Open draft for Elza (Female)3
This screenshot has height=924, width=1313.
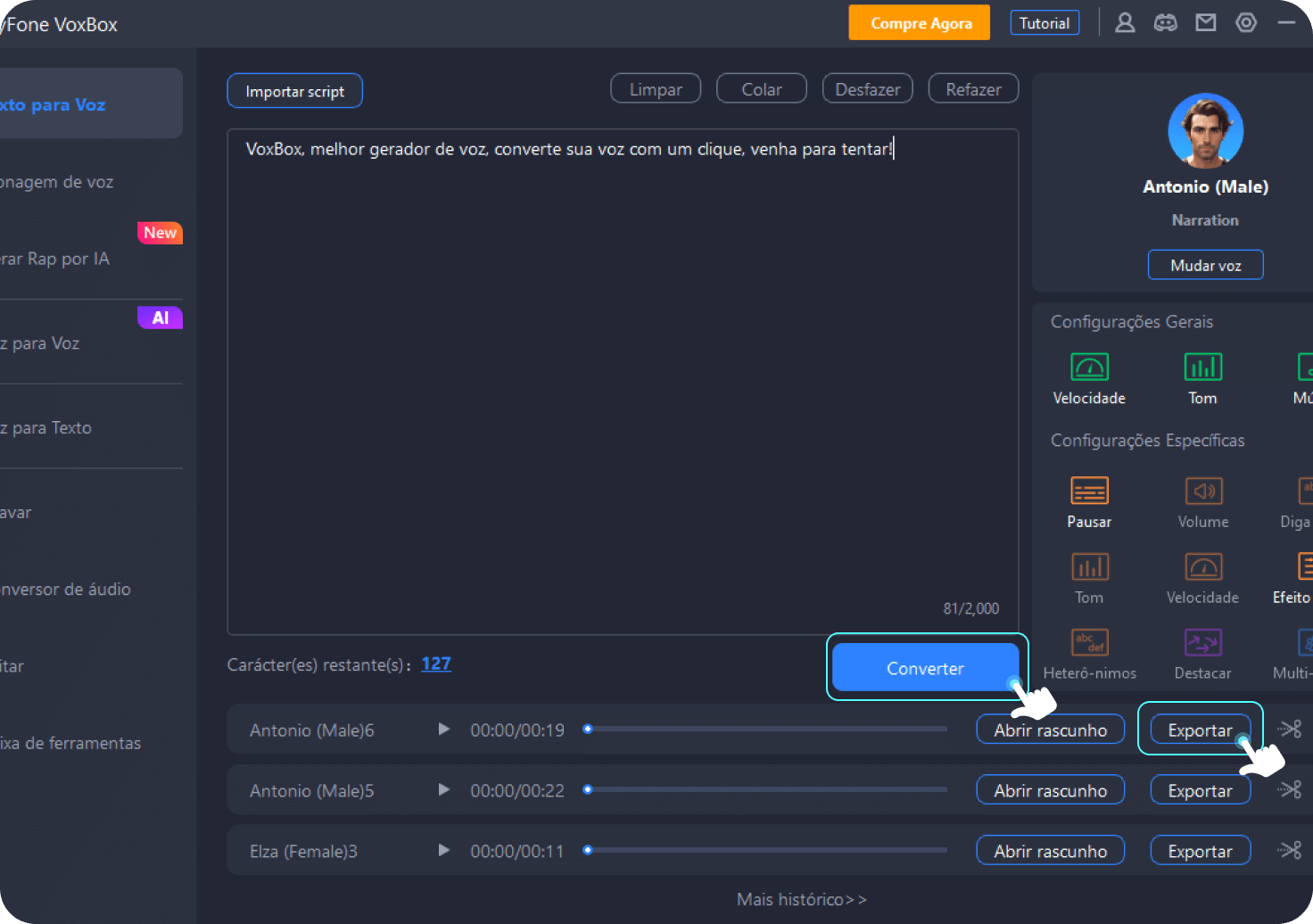click(x=1050, y=851)
